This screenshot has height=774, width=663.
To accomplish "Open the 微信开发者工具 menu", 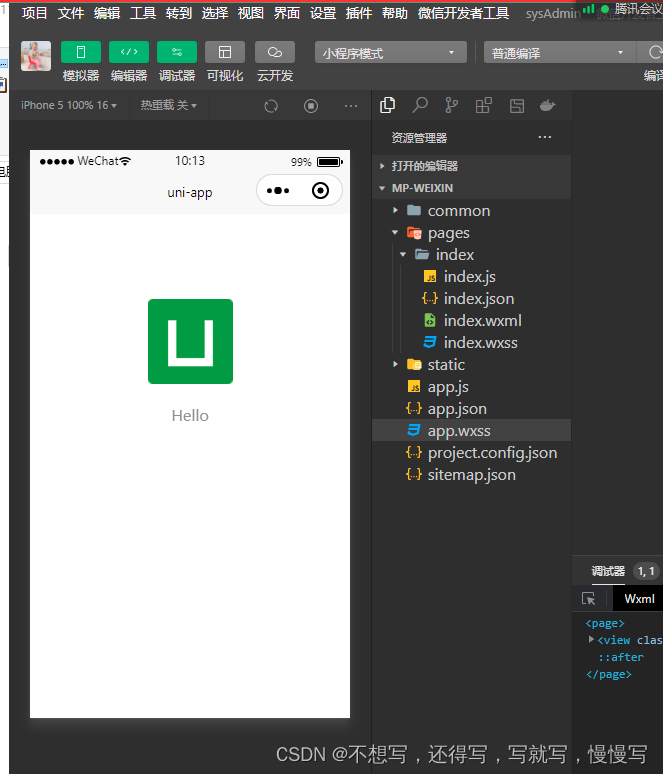I will pyautogui.click(x=464, y=13).
